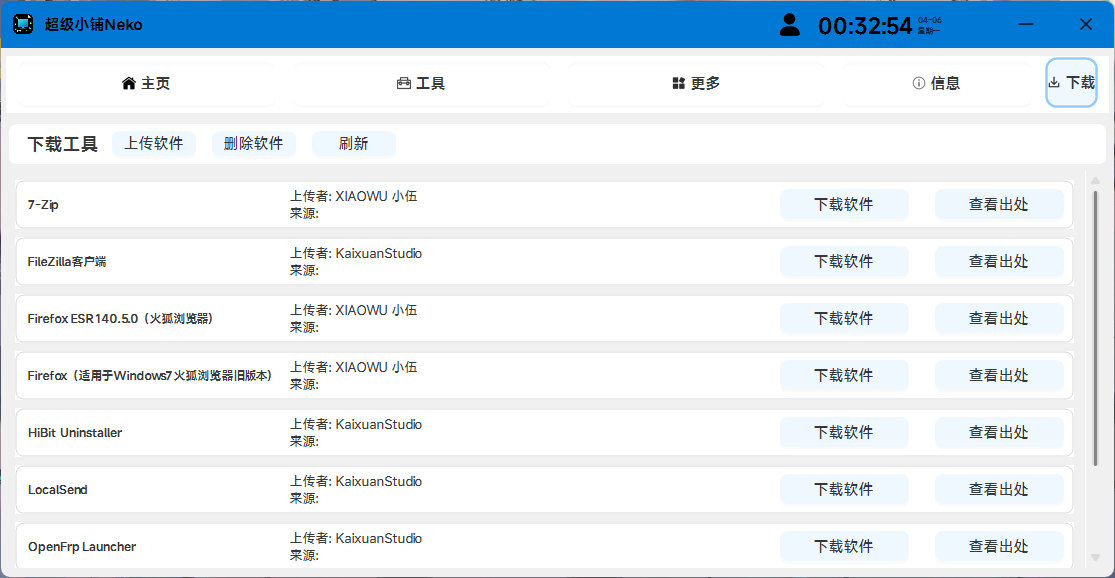View source for LocalSend entry
Image resolution: width=1115 pixels, height=578 pixels.
point(998,490)
